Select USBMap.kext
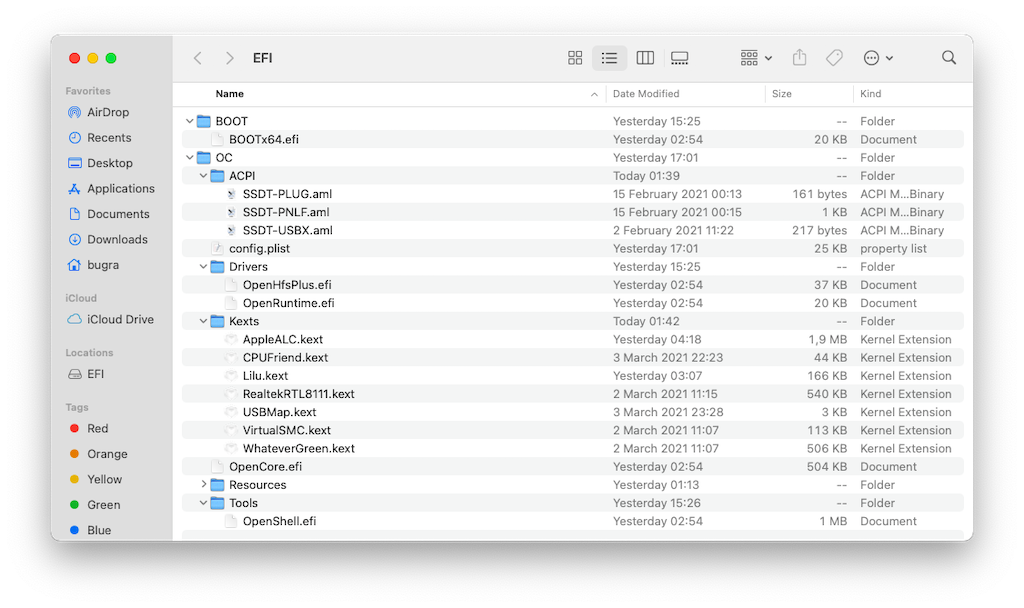Image resolution: width=1024 pixels, height=608 pixels. [573, 412]
